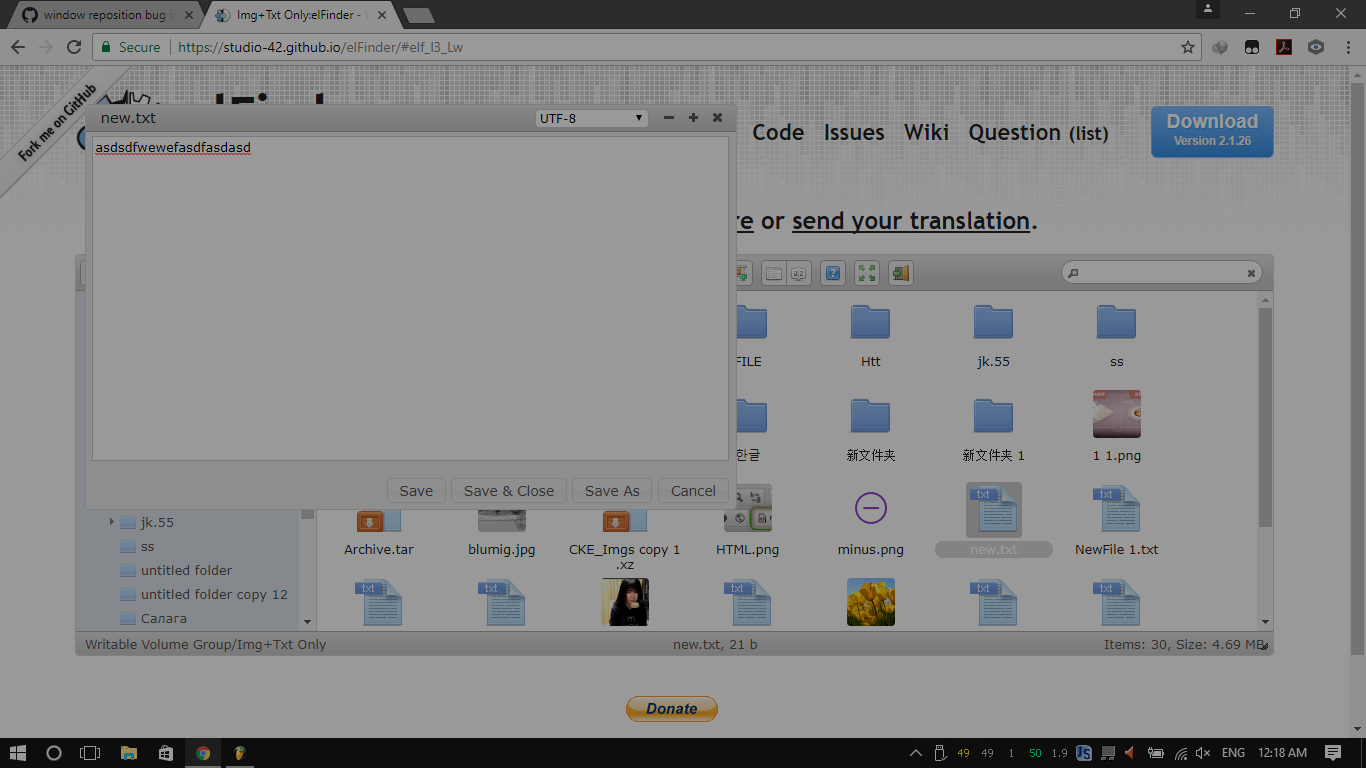Click the Save As button

[x=612, y=491]
